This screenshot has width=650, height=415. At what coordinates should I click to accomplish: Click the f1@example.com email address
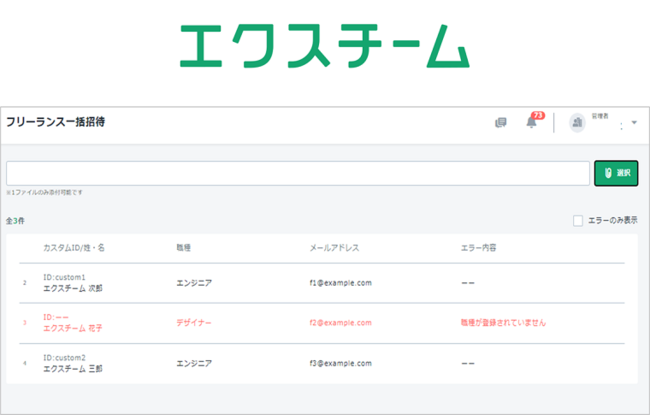[341, 283]
